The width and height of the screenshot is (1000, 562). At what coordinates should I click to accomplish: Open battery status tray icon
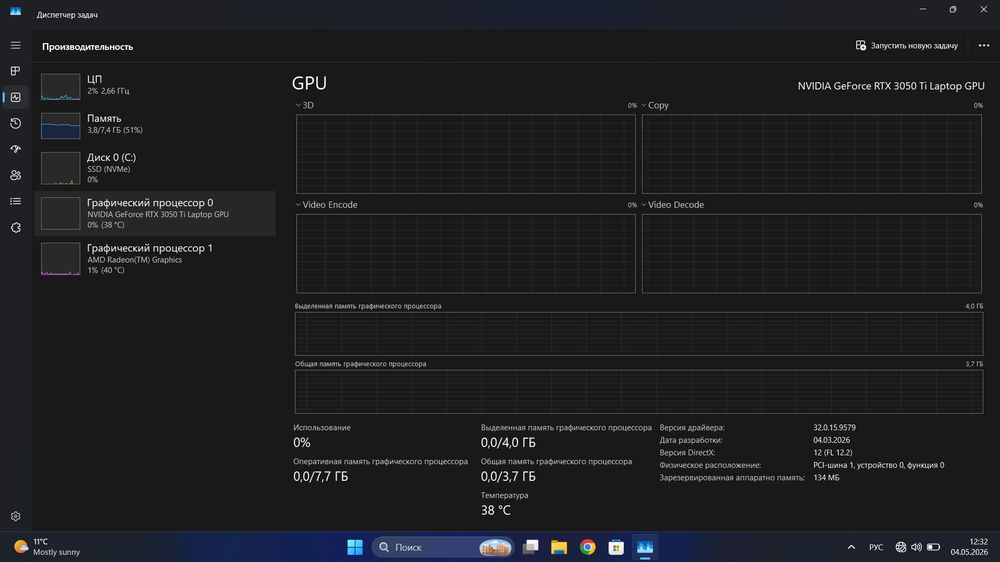pyautogui.click(x=933, y=547)
